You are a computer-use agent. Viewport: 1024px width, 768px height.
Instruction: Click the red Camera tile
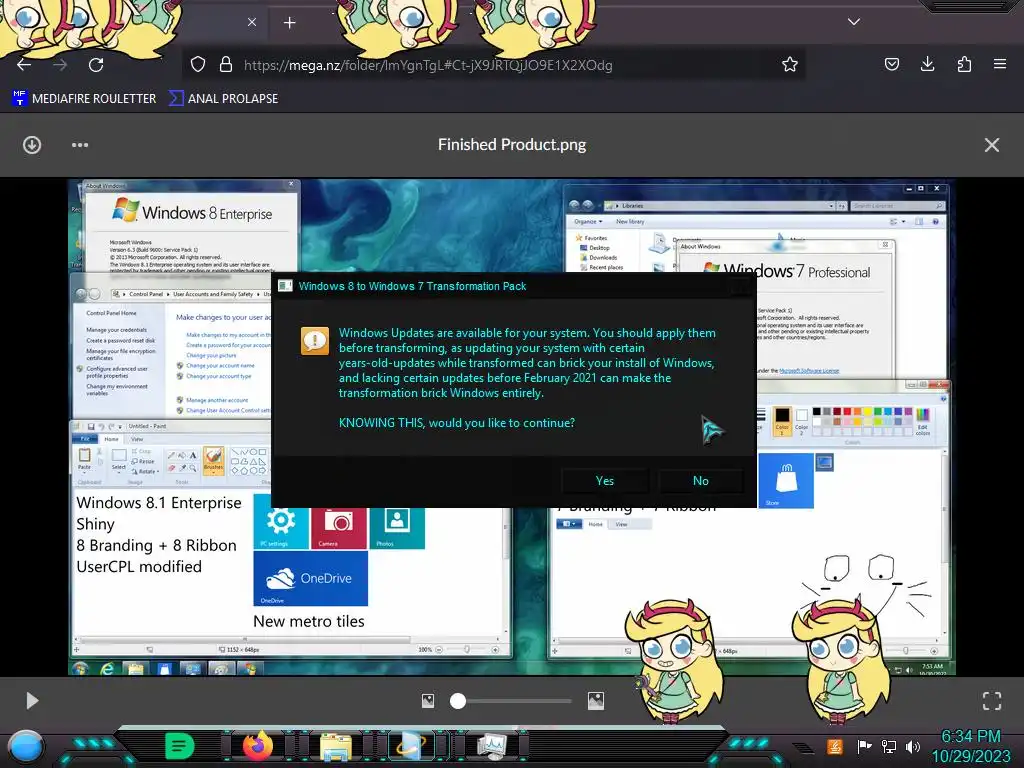coord(338,528)
